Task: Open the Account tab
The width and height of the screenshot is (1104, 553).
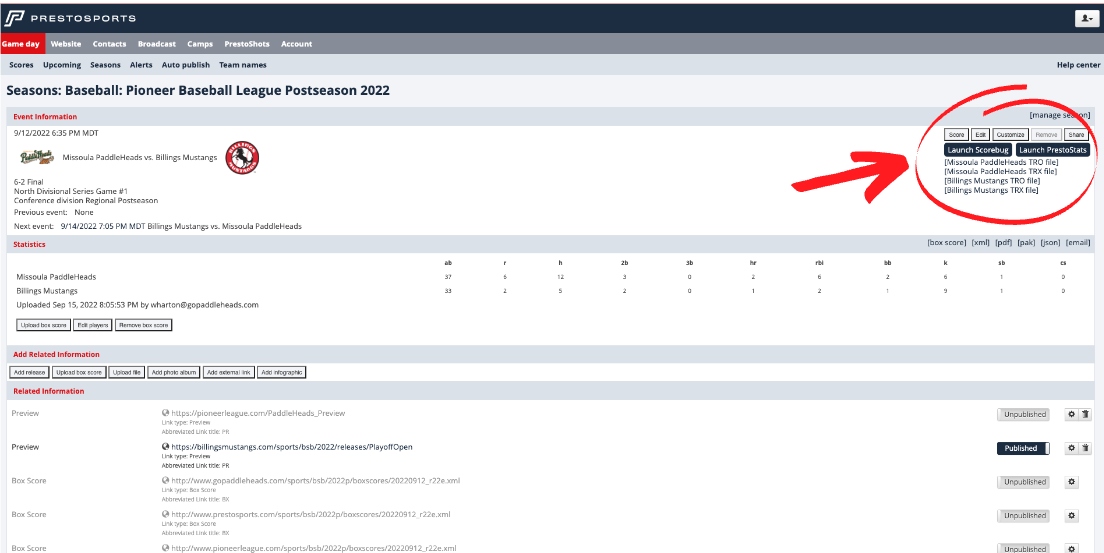Action: (296, 44)
